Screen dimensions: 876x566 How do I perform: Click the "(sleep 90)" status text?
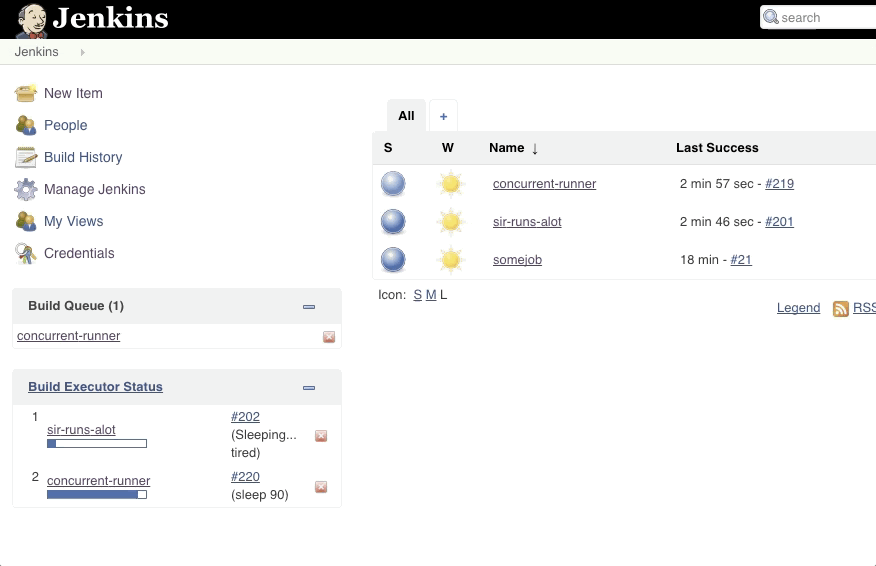coord(260,495)
